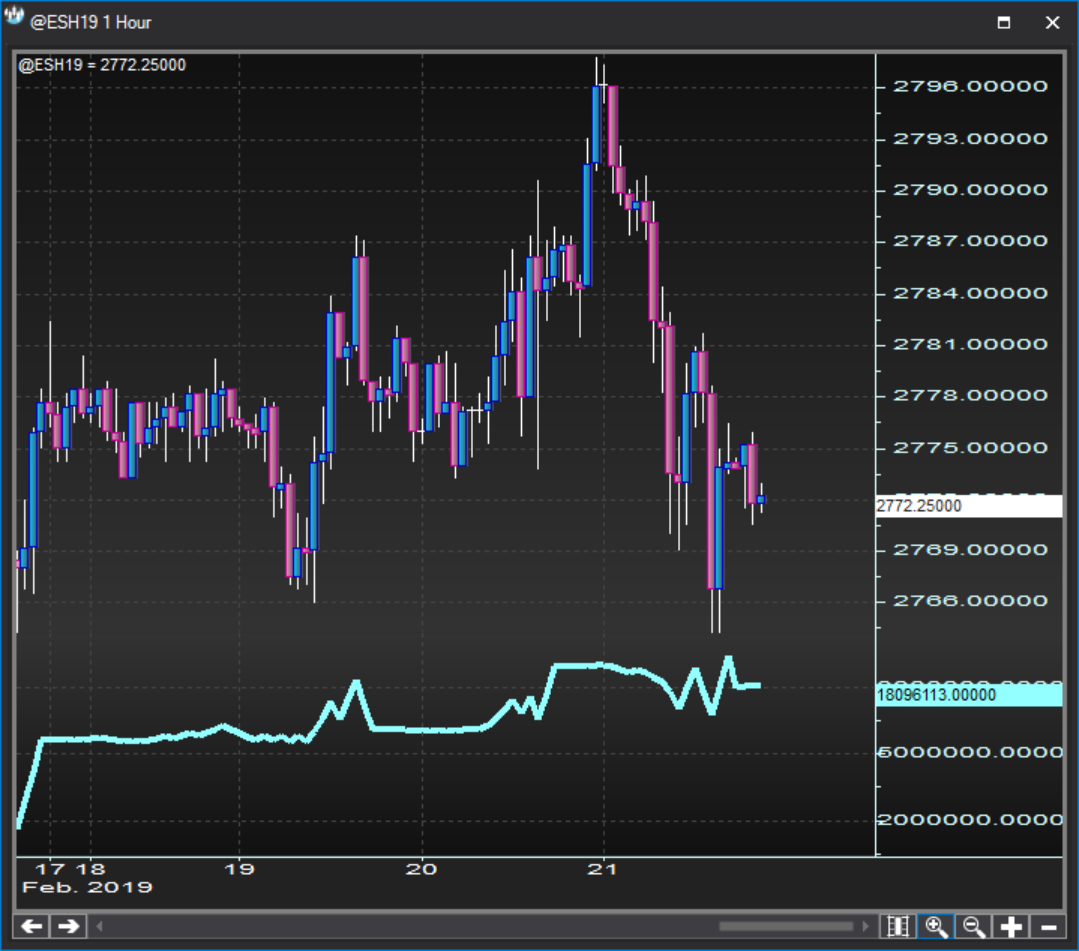The image size is (1079, 951).
Task: Click the 5000000.0000 volume axis label
Action: tap(970, 751)
